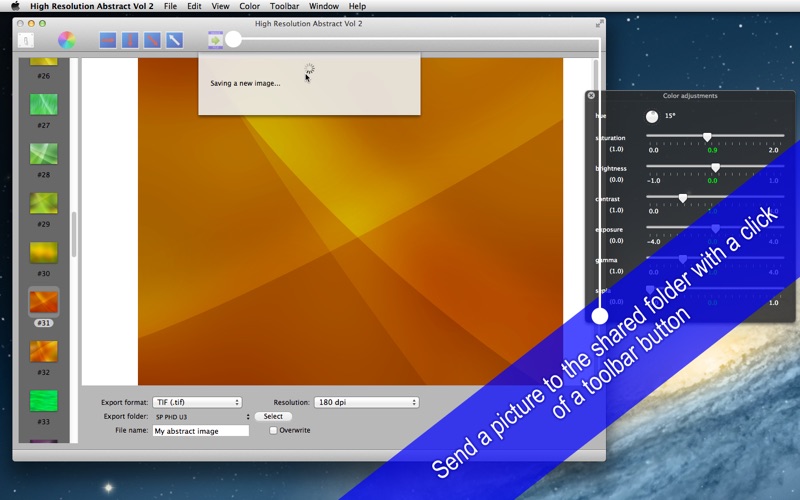Click the contrast slider handle

tap(683, 198)
